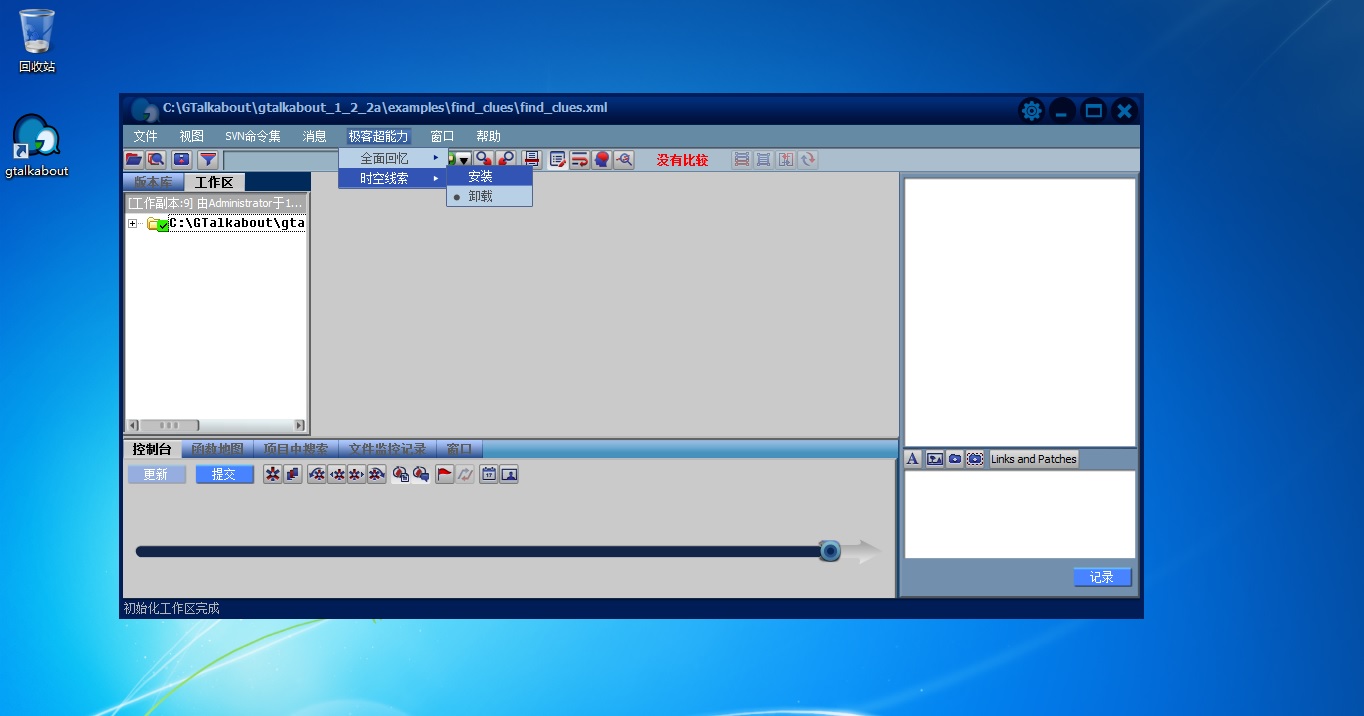The width and height of the screenshot is (1364, 716).
Task: Select the C:\GTalkabout\gta tree item
Action: 237,223
